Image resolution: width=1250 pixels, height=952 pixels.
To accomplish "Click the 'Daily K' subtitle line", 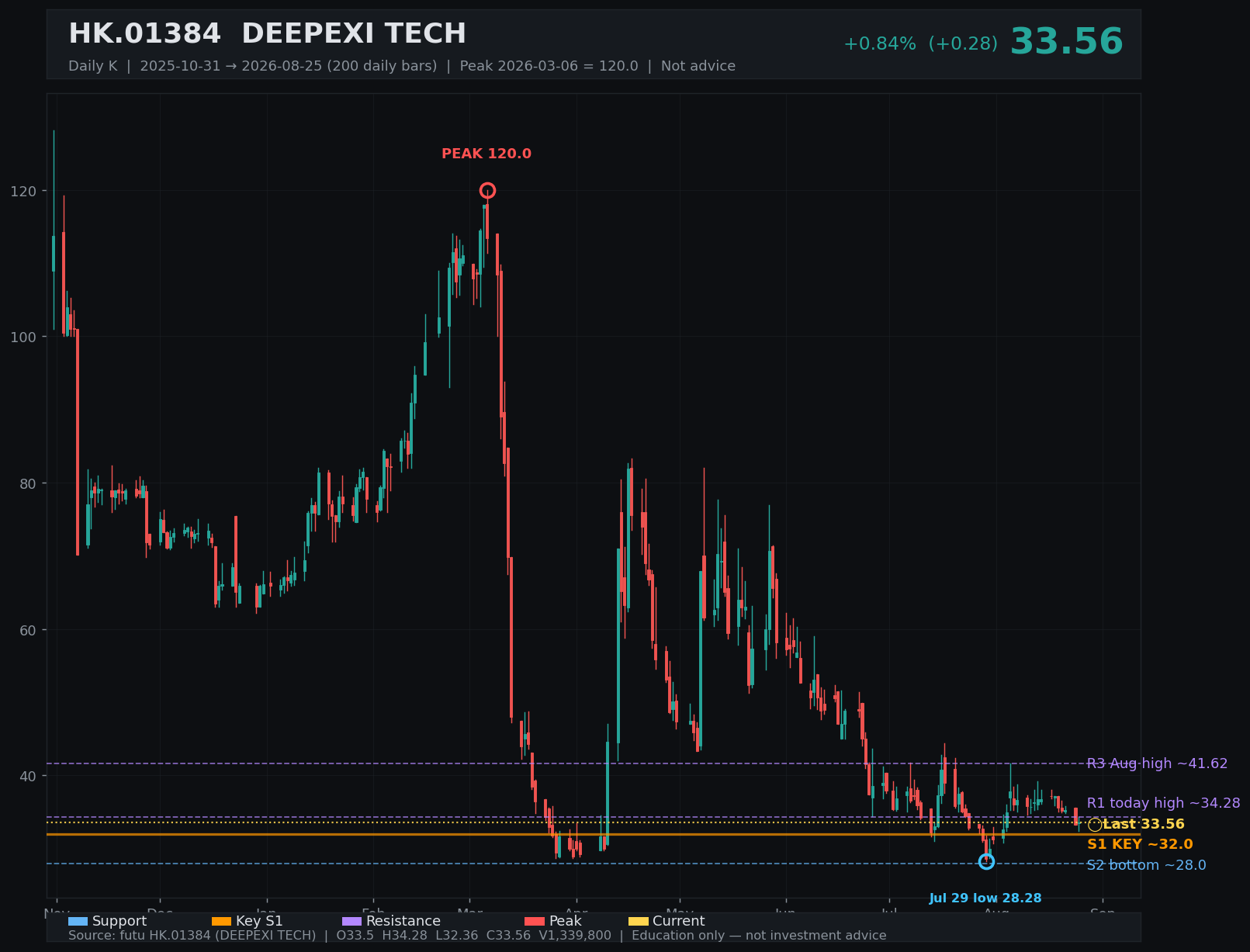I will (402, 66).
